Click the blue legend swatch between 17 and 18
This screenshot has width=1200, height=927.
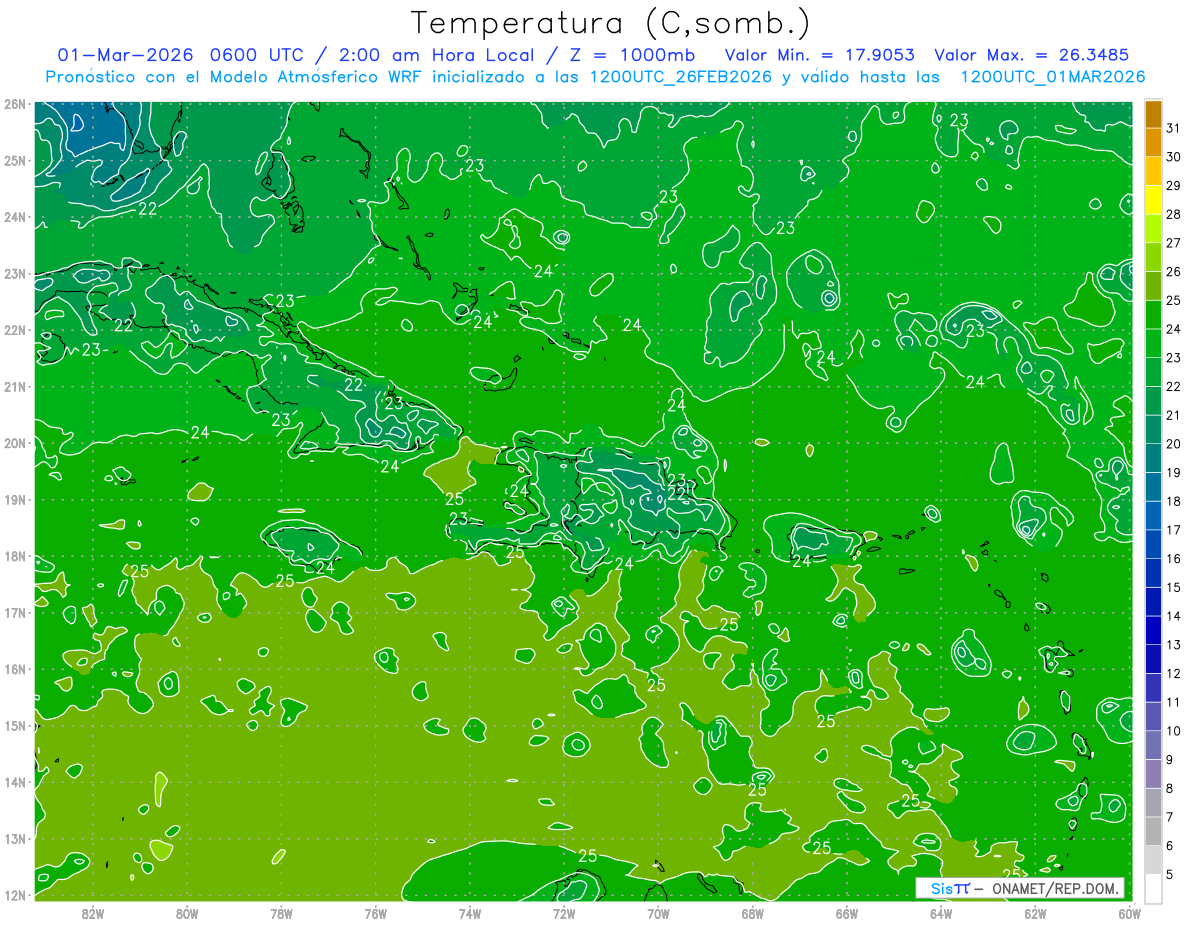(1153, 515)
